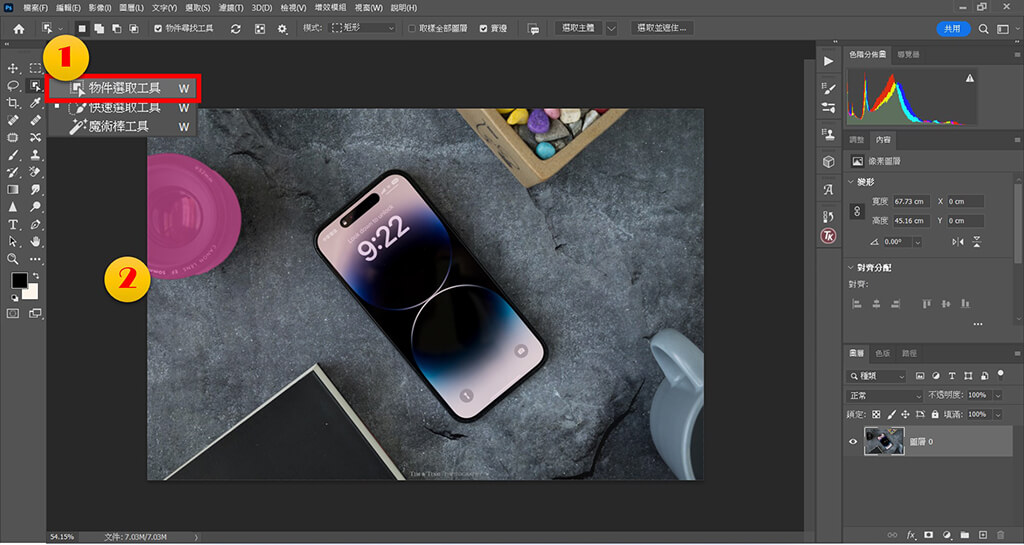Hide 圖層 0 with eye icon
Screen dimensions: 1024x545
pyautogui.click(x=852, y=441)
